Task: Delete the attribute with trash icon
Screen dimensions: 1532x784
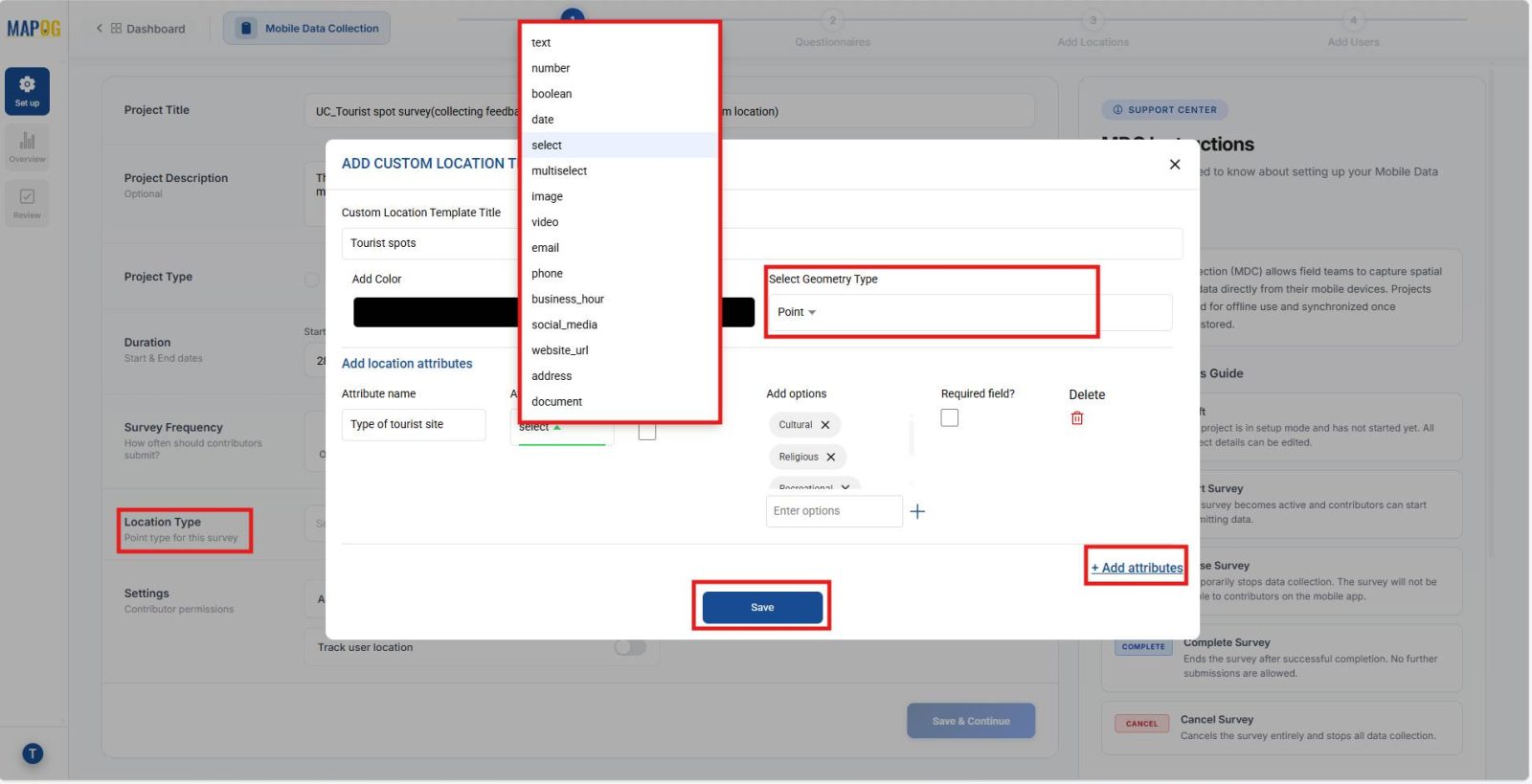Action: click(x=1077, y=418)
